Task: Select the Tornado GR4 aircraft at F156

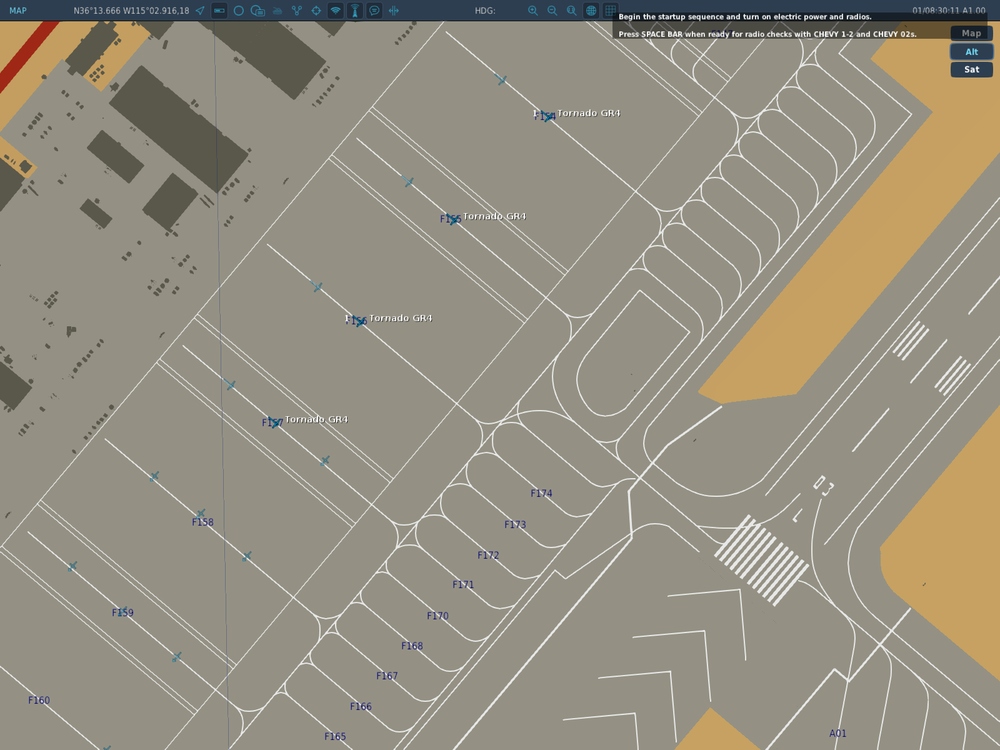Action: (359, 321)
